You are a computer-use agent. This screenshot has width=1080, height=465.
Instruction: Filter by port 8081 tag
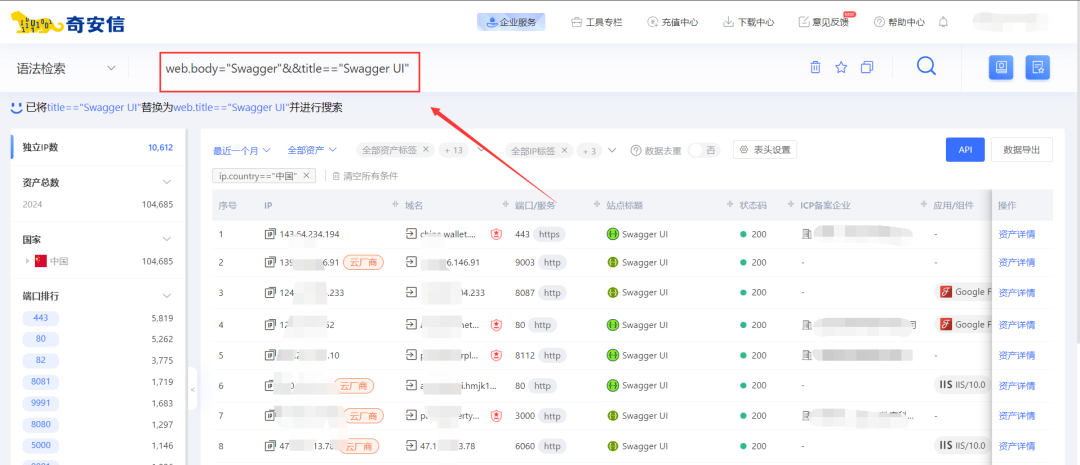[x=41, y=381]
